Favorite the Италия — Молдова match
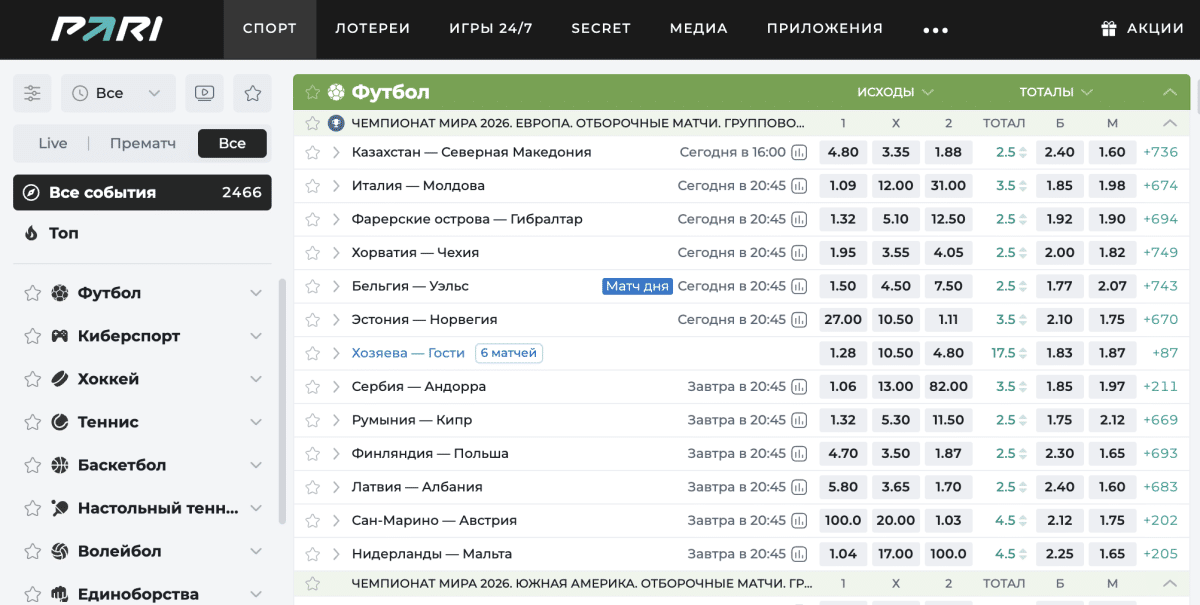The image size is (1200, 605). pos(312,186)
